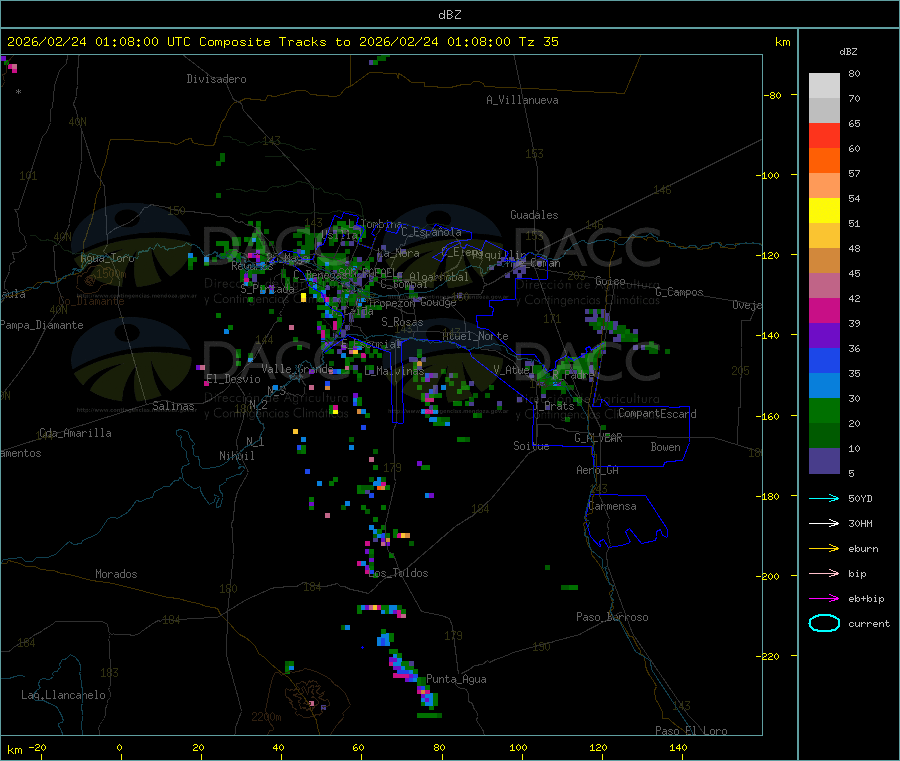Viewport: 900px width, 761px height.
Task: Click the 'S_Rosas' map label
Action: pos(402,322)
